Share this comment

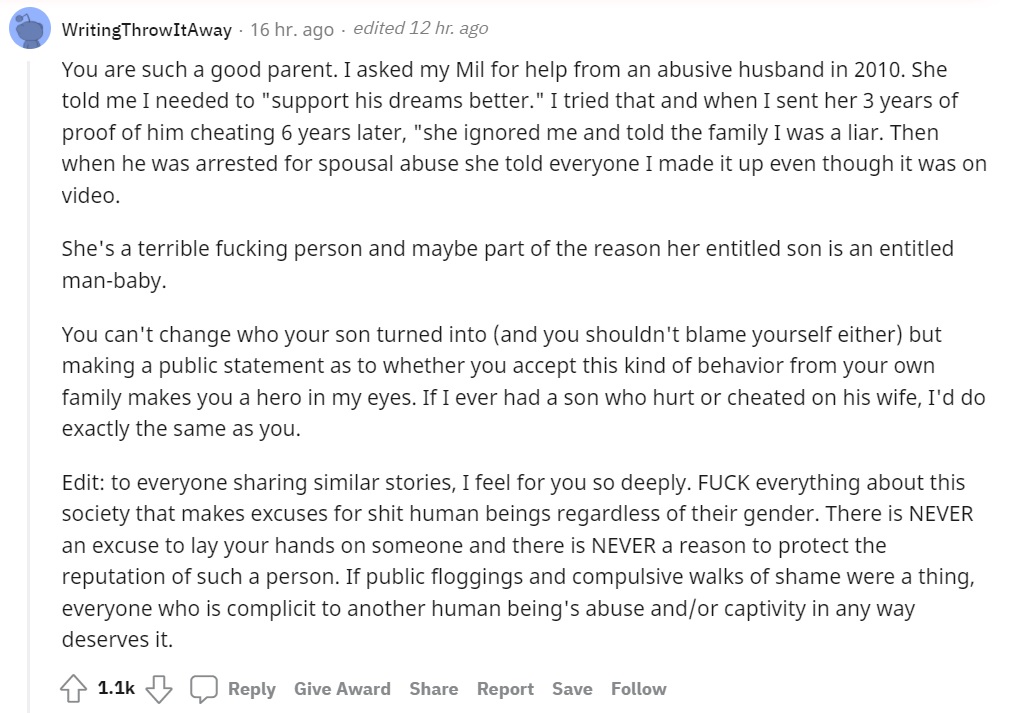pyautogui.click(x=433, y=689)
